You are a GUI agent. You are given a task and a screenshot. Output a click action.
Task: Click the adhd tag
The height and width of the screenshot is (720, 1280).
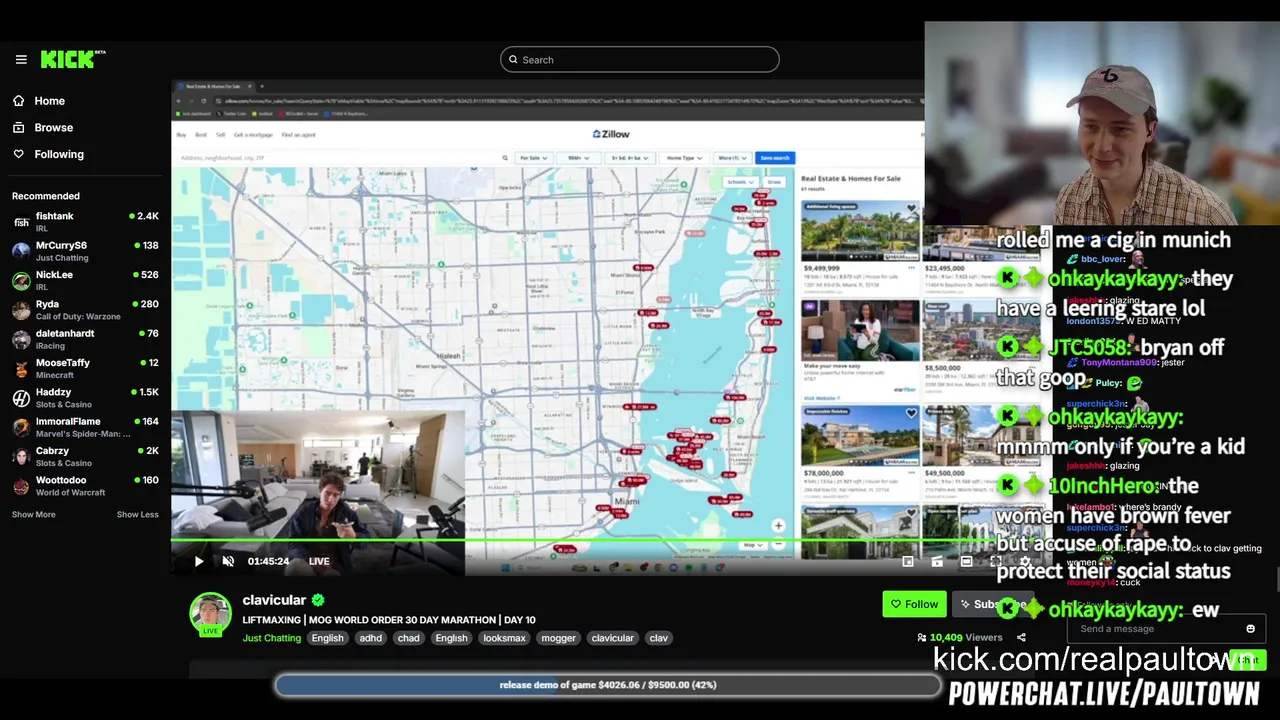[371, 638]
